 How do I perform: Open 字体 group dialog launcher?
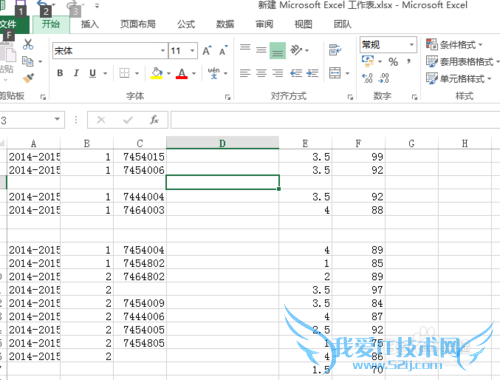tap(228, 97)
